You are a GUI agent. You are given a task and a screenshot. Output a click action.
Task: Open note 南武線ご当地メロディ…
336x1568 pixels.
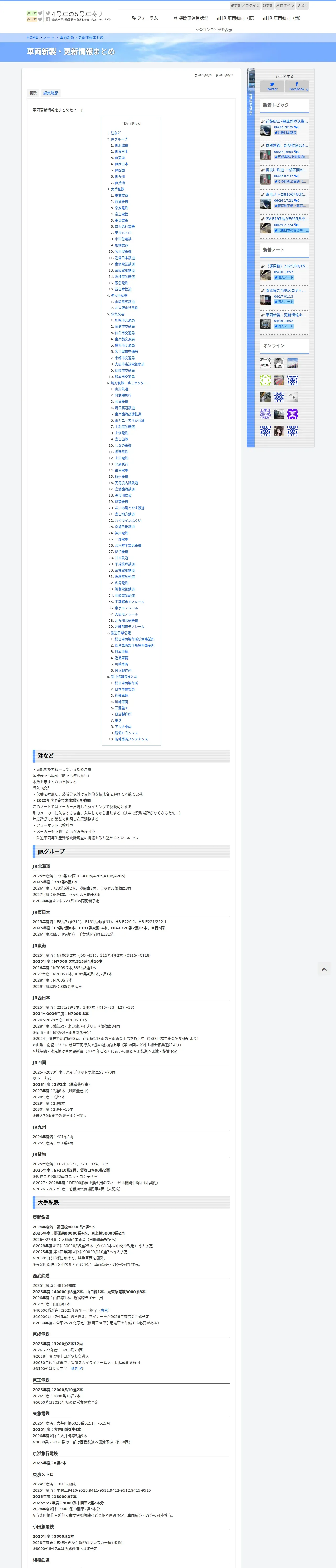tap(285, 290)
